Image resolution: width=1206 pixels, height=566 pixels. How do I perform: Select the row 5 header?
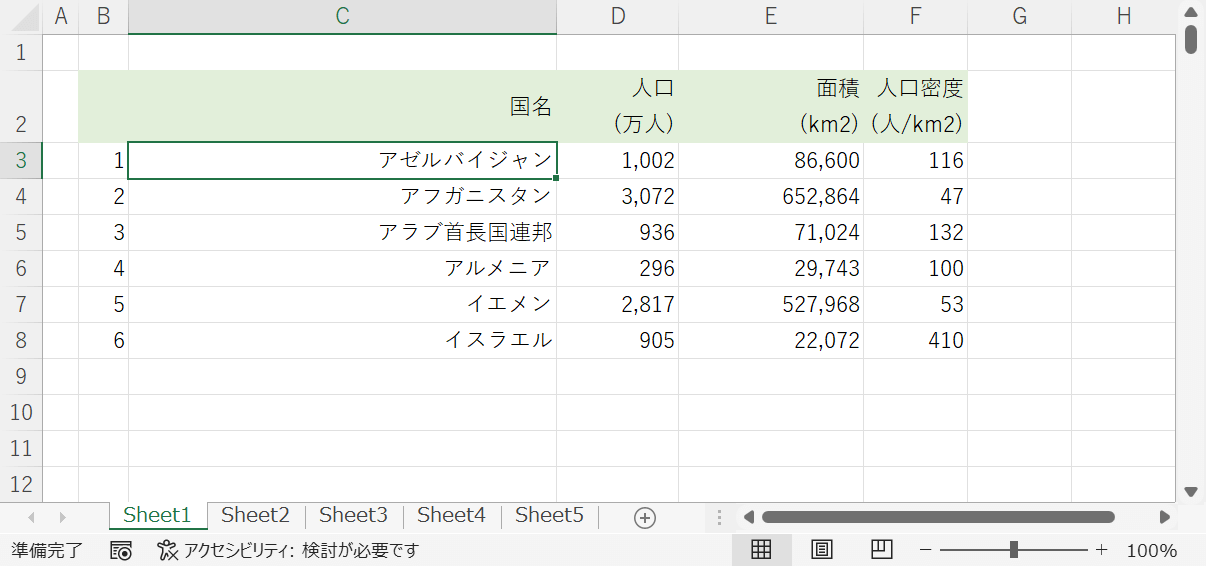(x=21, y=232)
